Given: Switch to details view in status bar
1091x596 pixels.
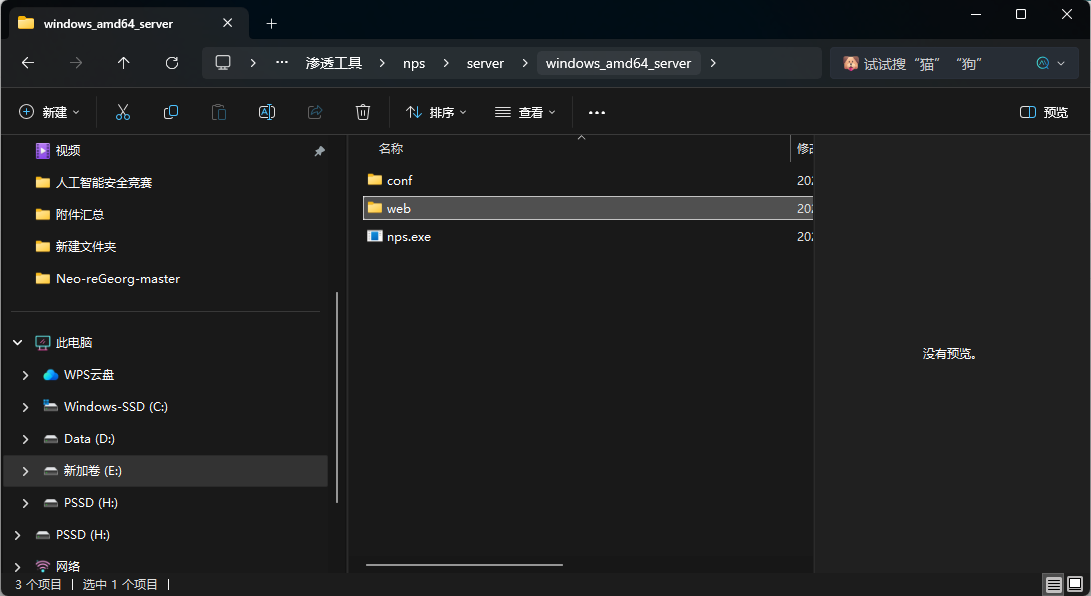Looking at the screenshot, I should coord(1053,584).
